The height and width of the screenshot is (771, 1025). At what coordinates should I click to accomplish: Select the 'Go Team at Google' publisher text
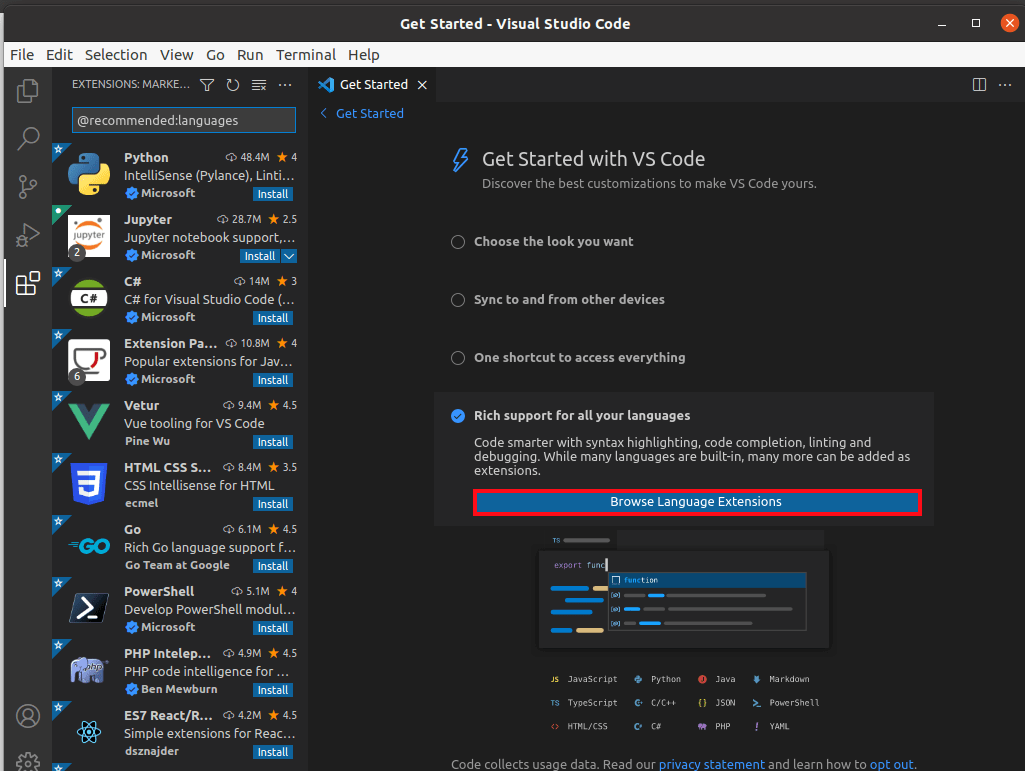(177, 566)
